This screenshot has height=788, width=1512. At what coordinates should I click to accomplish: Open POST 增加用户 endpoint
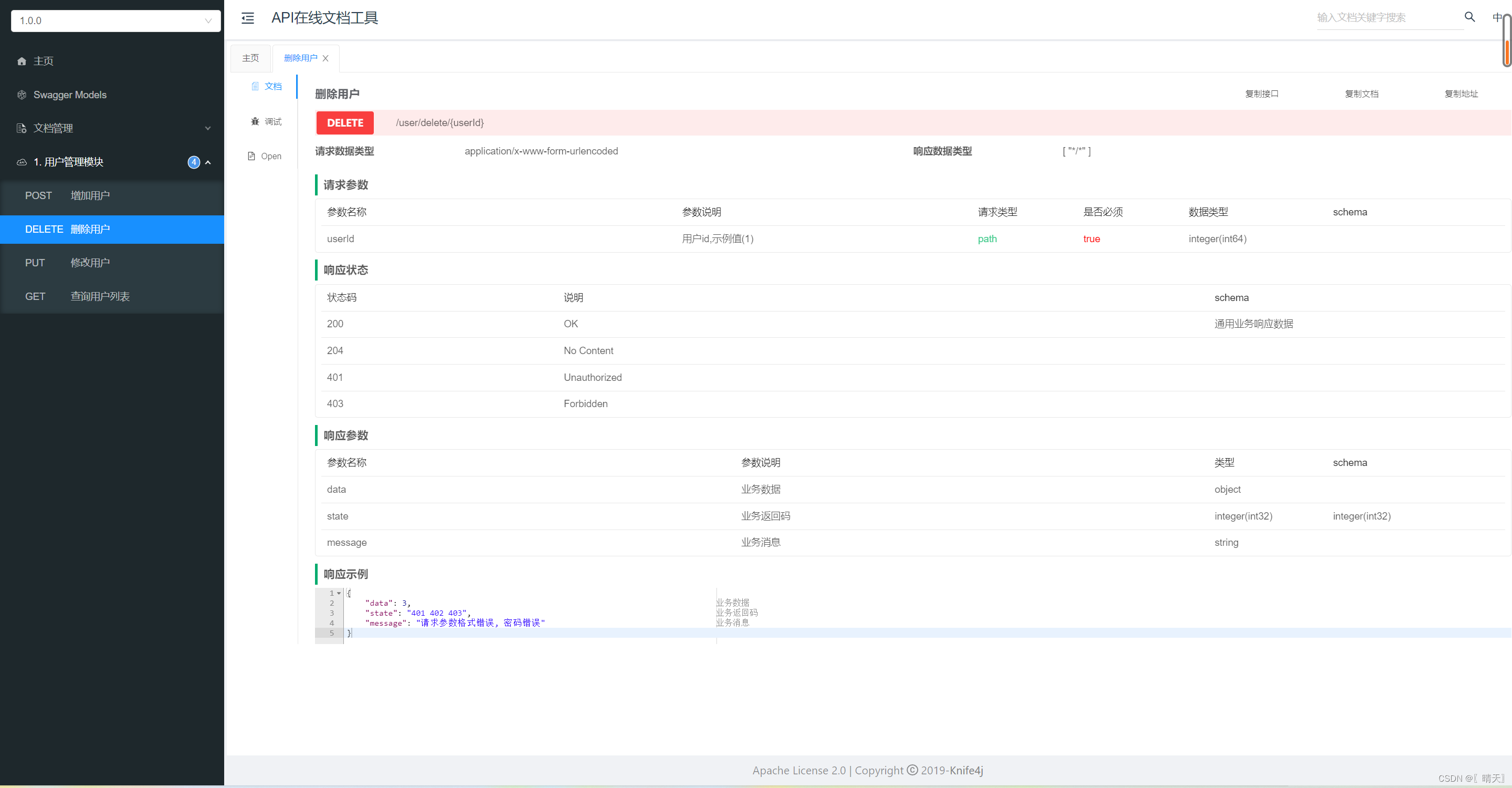[90, 195]
